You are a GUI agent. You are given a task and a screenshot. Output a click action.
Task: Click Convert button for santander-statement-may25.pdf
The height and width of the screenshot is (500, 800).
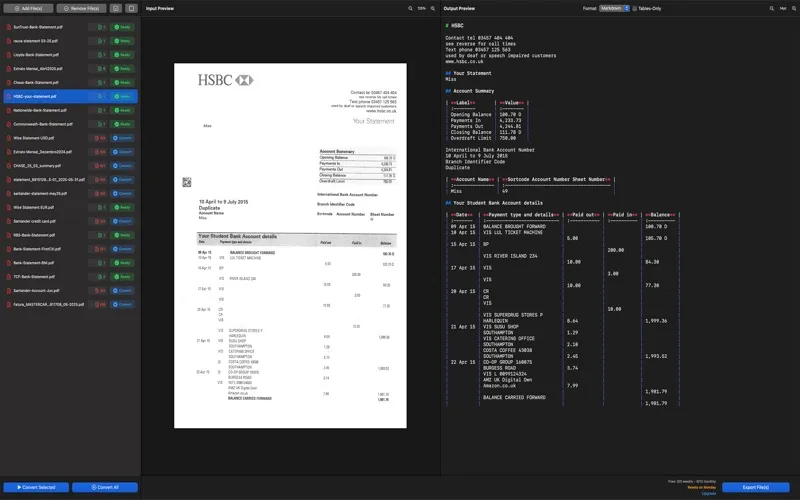click(x=122, y=193)
